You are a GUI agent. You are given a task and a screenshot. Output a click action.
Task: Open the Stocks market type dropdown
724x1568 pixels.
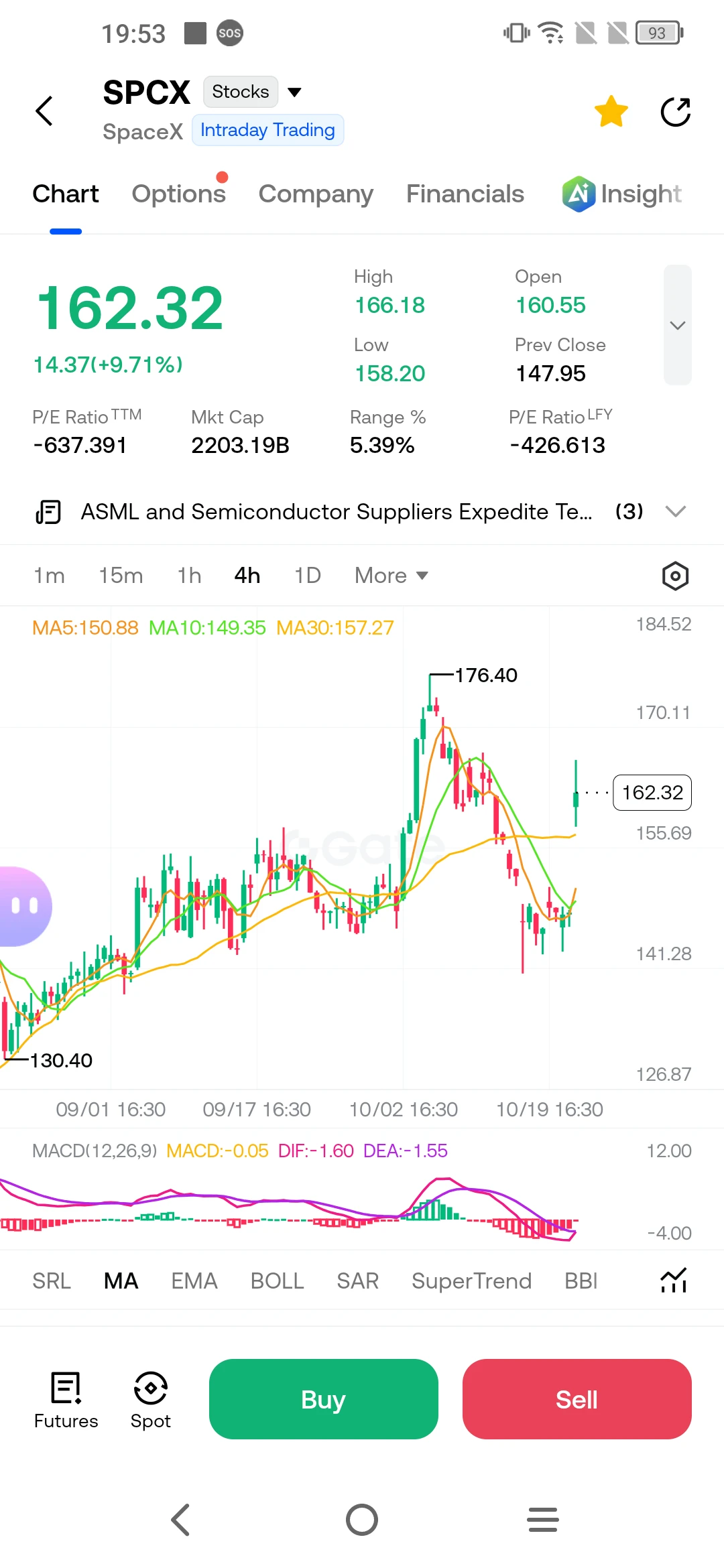(x=253, y=92)
